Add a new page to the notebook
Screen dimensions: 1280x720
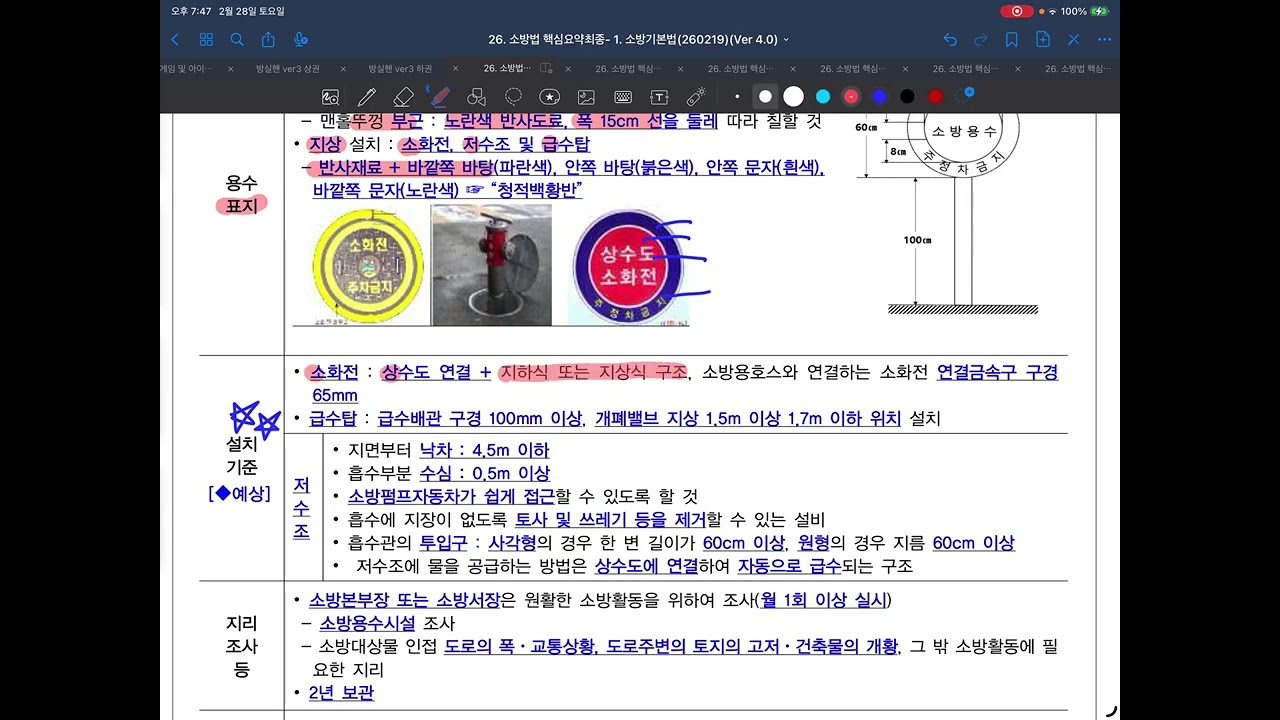[1043, 40]
